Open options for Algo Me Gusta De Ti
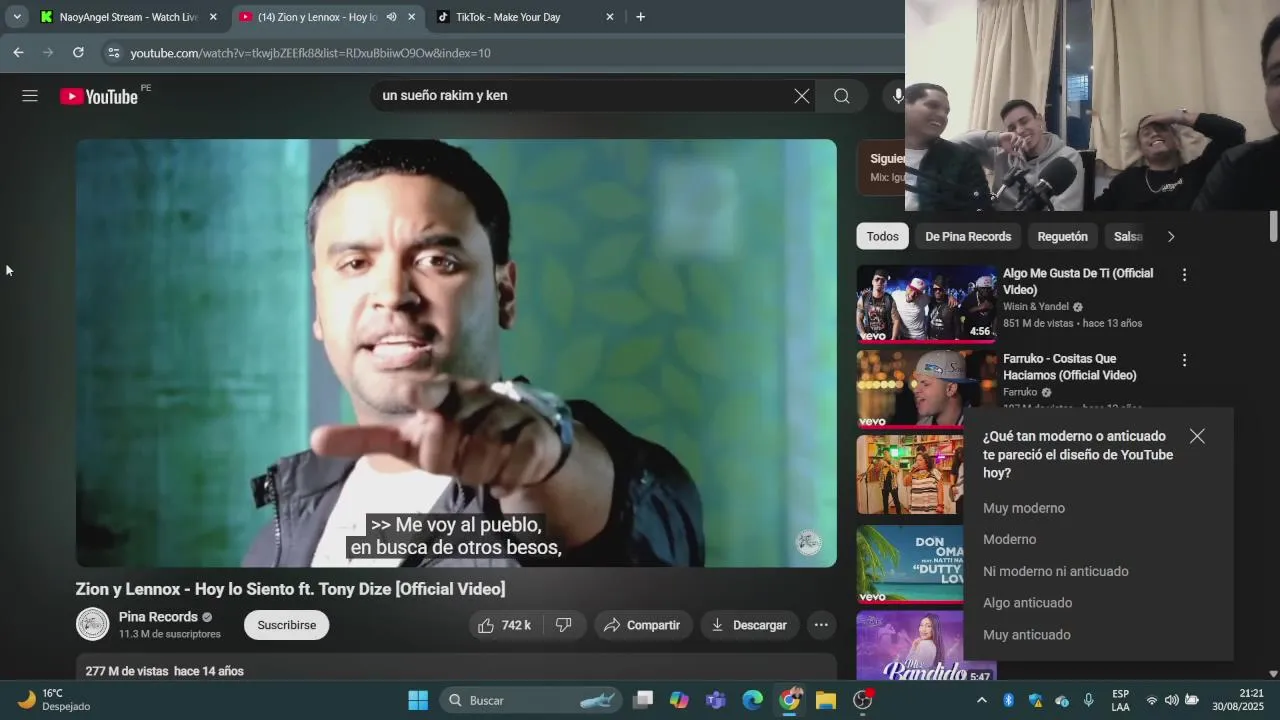1280x720 pixels. (x=1184, y=274)
